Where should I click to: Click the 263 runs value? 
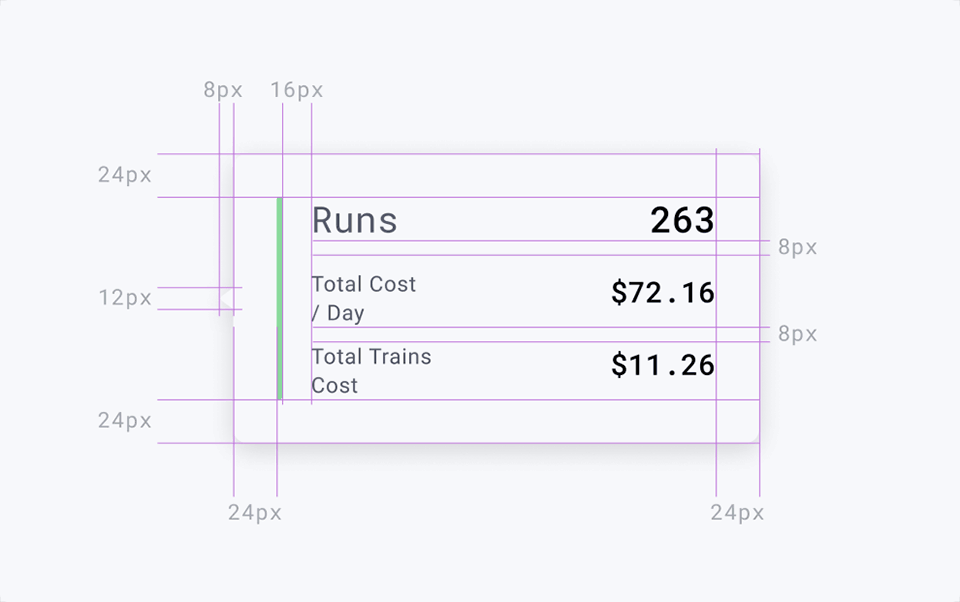pos(682,220)
